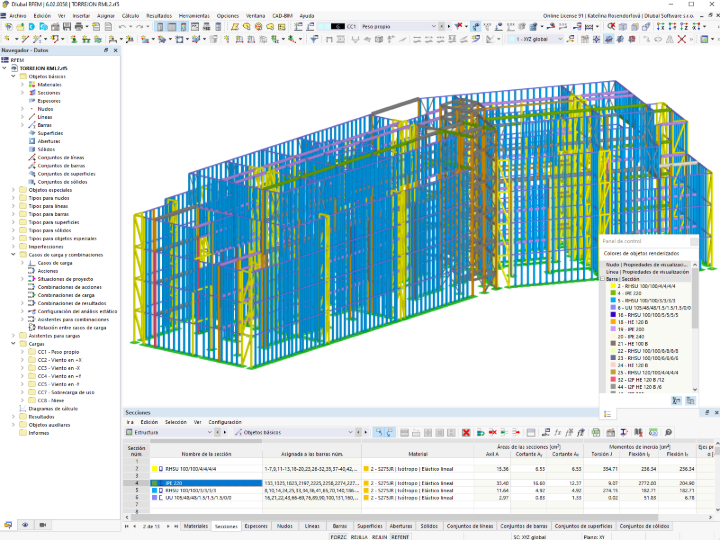Click the fx formula icon in table toolbar
This screenshot has width=720, height=540.
[557, 433]
